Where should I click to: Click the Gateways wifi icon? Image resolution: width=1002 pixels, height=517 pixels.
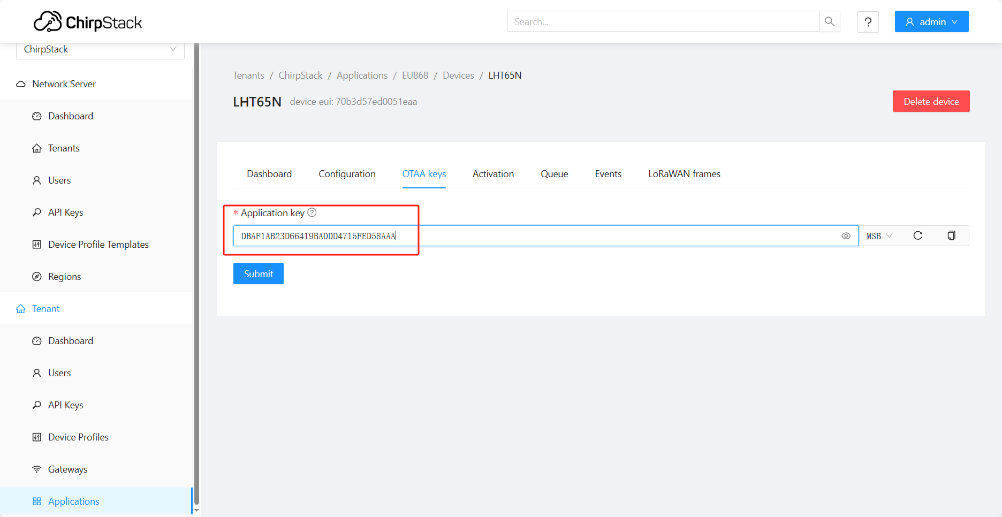click(36, 470)
